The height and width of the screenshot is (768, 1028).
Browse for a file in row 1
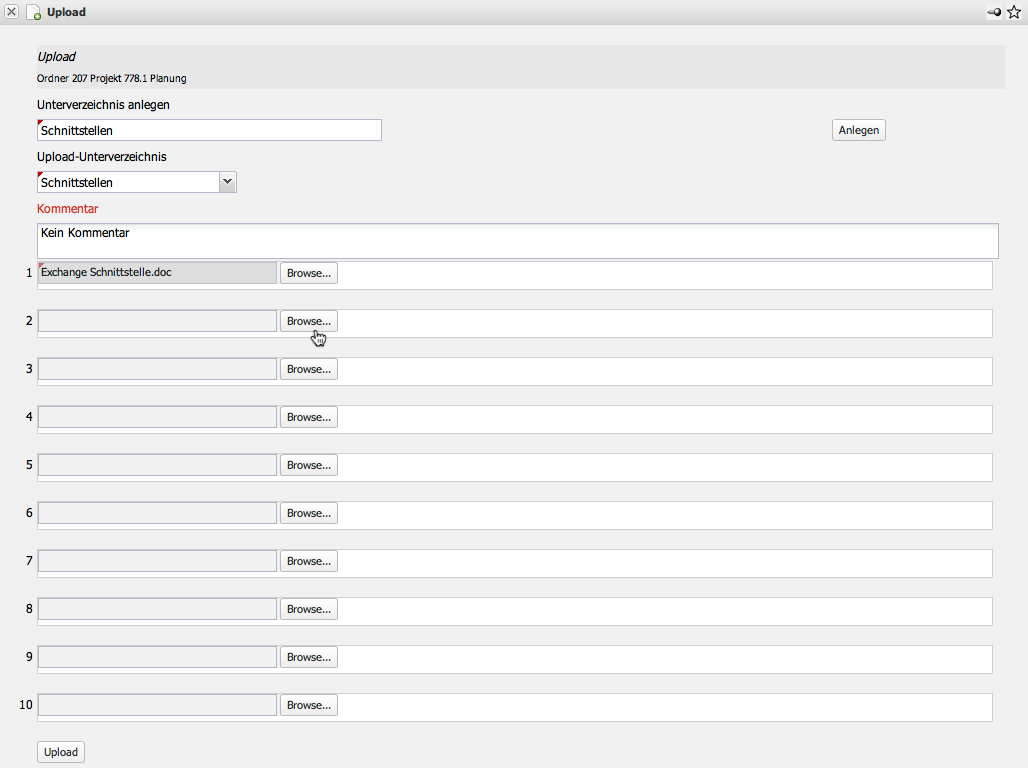pyautogui.click(x=308, y=273)
